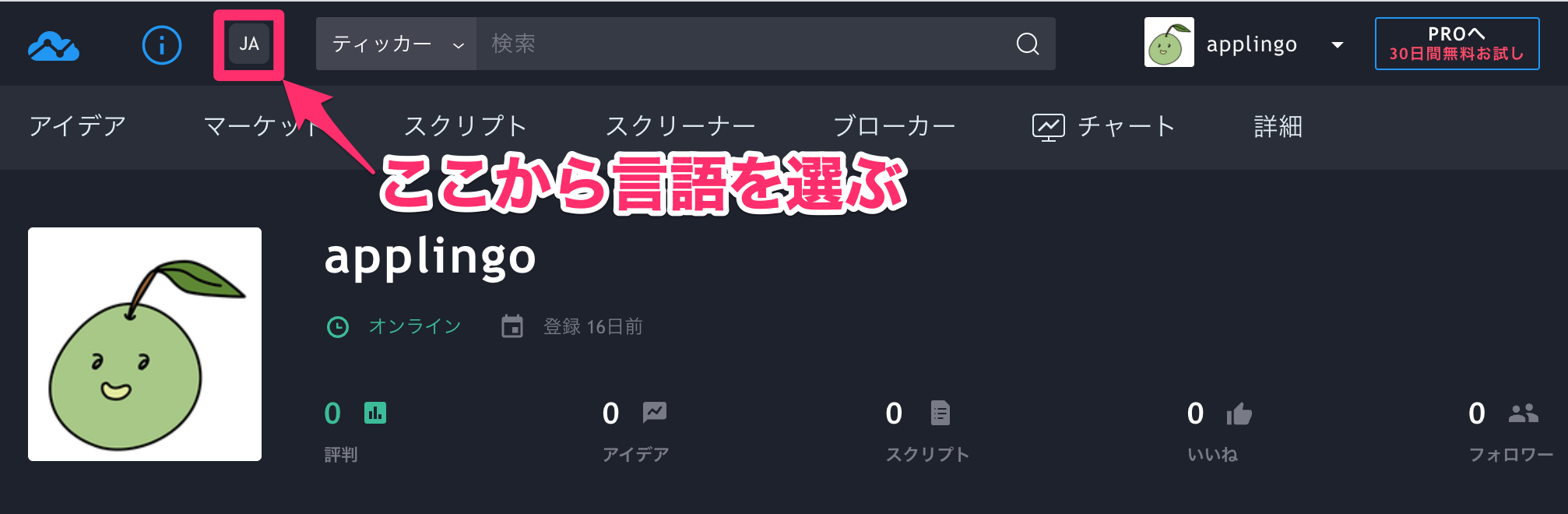Open the スクリプト menu item
Screen dimensions: 1568x514
click(x=466, y=126)
